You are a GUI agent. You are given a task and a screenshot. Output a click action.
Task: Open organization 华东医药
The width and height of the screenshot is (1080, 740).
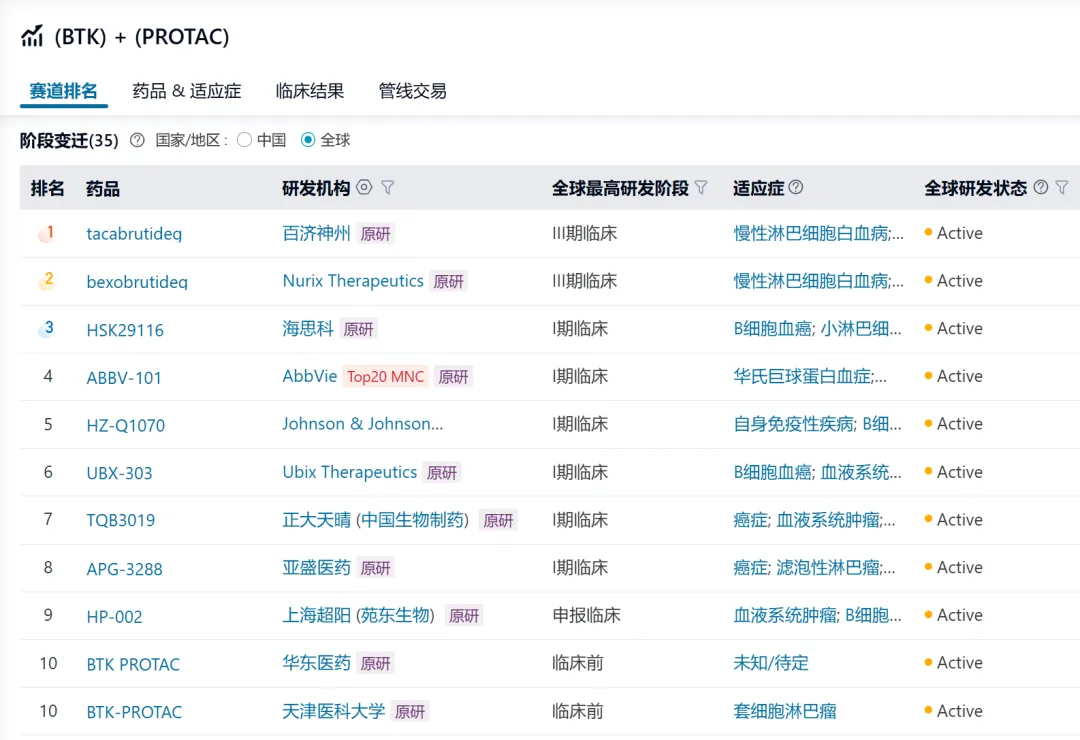(316, 663)
